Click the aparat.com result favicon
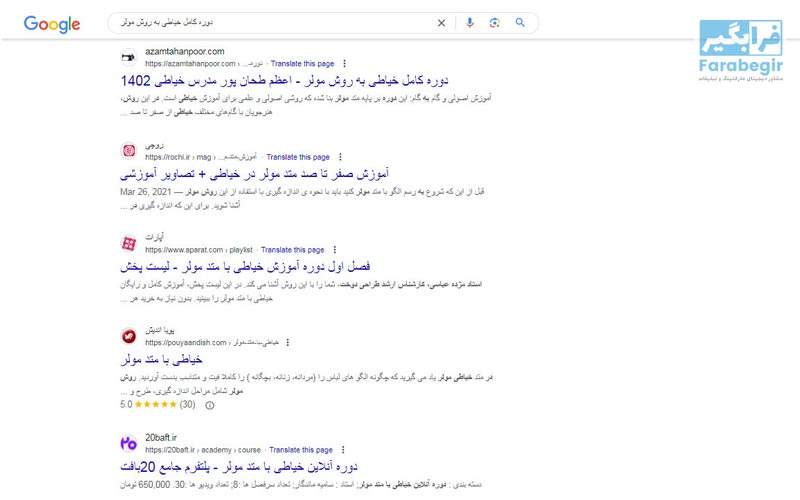 point(129,243)
